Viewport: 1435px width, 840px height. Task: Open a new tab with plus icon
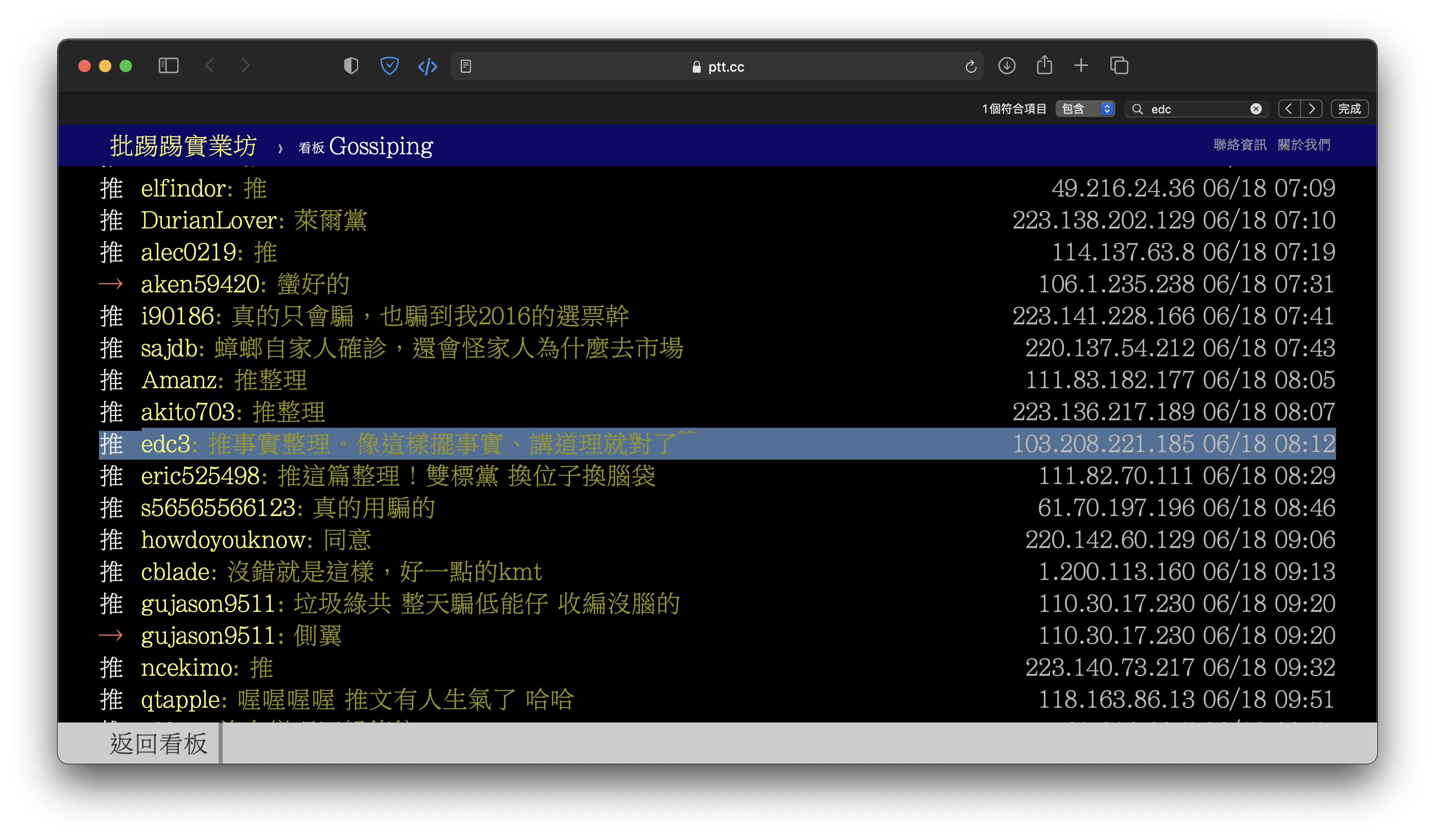1081,66
